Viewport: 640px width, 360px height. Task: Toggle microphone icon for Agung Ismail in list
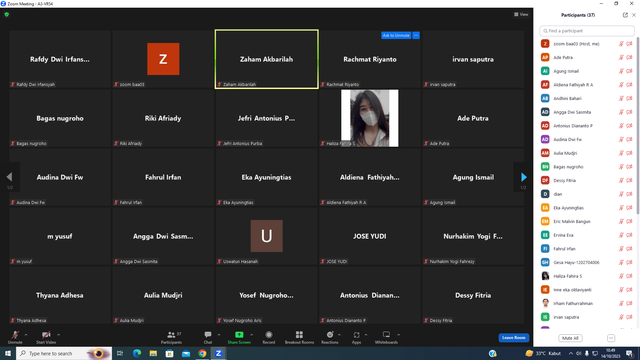point(621,71)
